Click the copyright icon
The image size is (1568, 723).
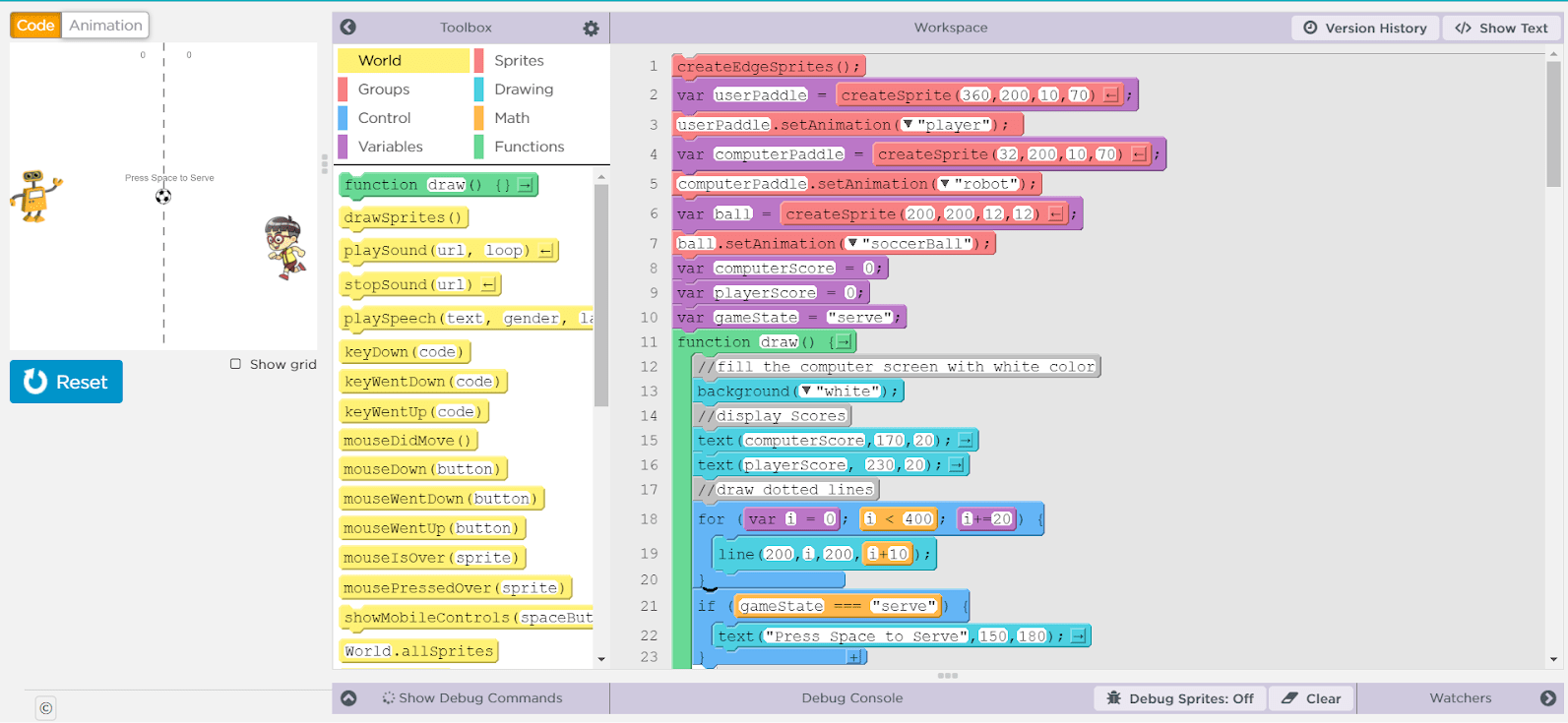click(x=46, y=707)
